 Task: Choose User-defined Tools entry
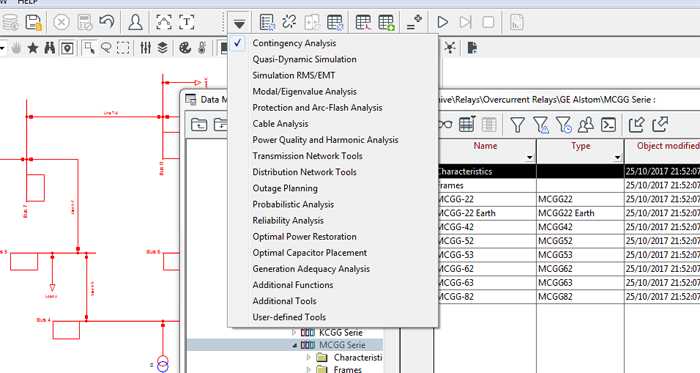pyautogui.click(x=289, y=317)
